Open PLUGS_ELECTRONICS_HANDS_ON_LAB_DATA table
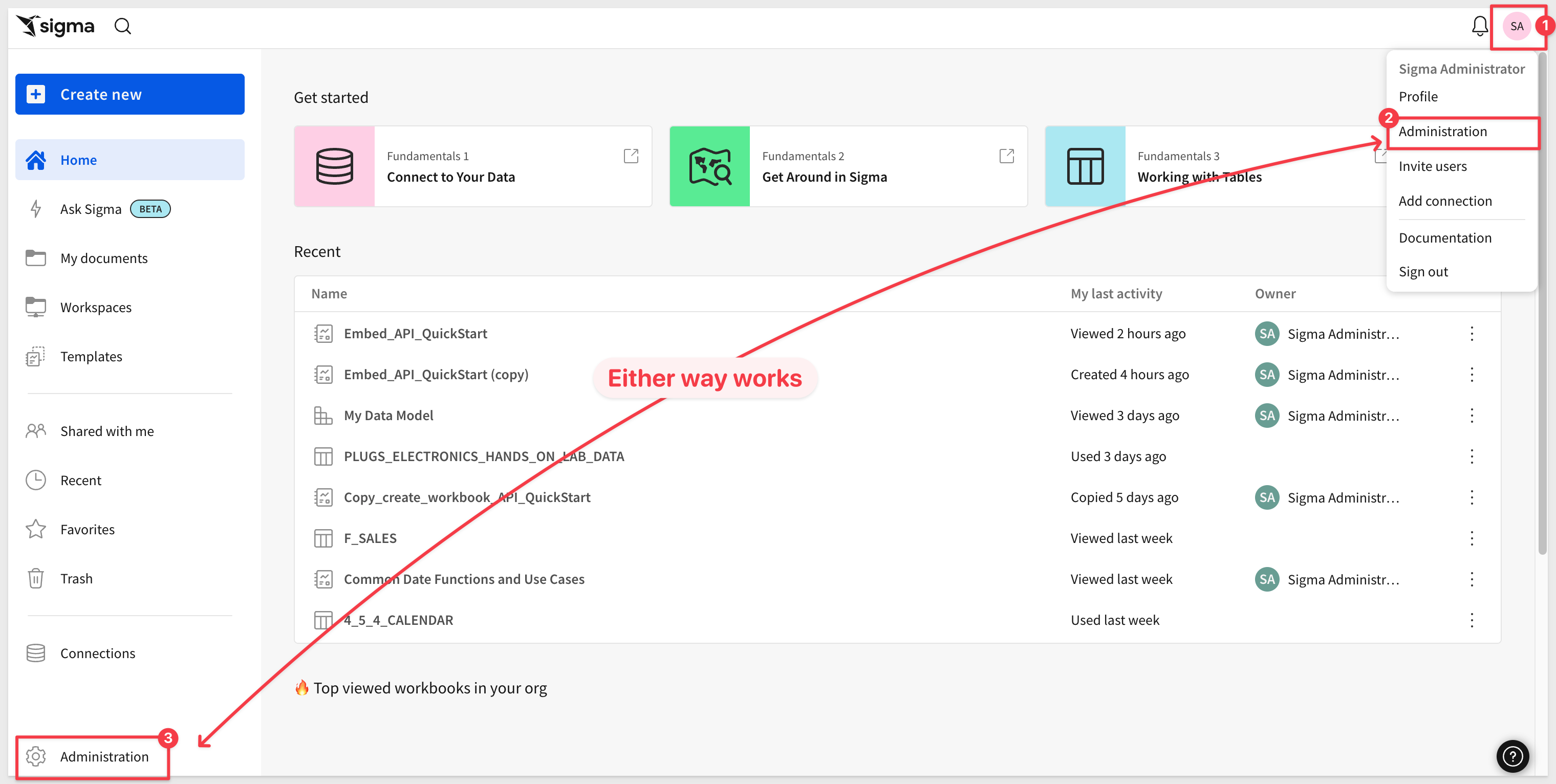Viewport: 1556px width, 784px height. [484, 456]
